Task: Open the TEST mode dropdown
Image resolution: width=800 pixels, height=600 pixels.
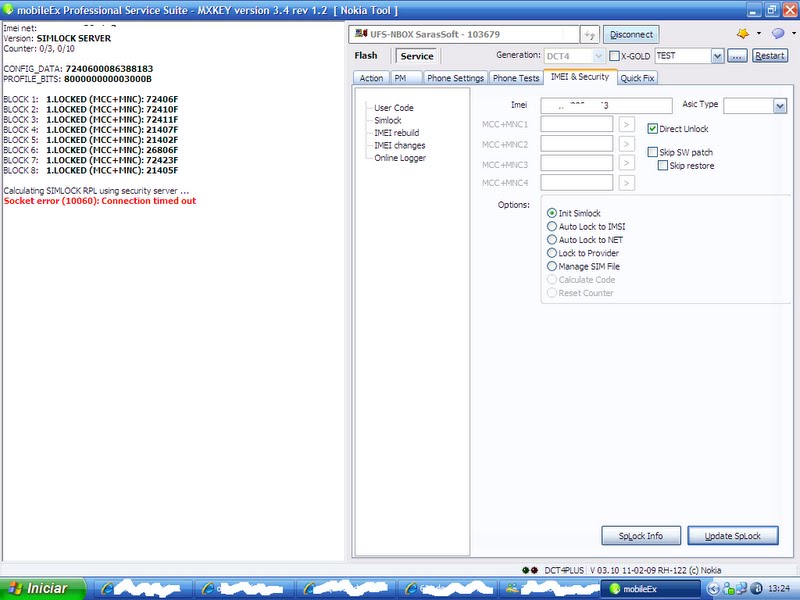Action: click(x=717, y=56)
